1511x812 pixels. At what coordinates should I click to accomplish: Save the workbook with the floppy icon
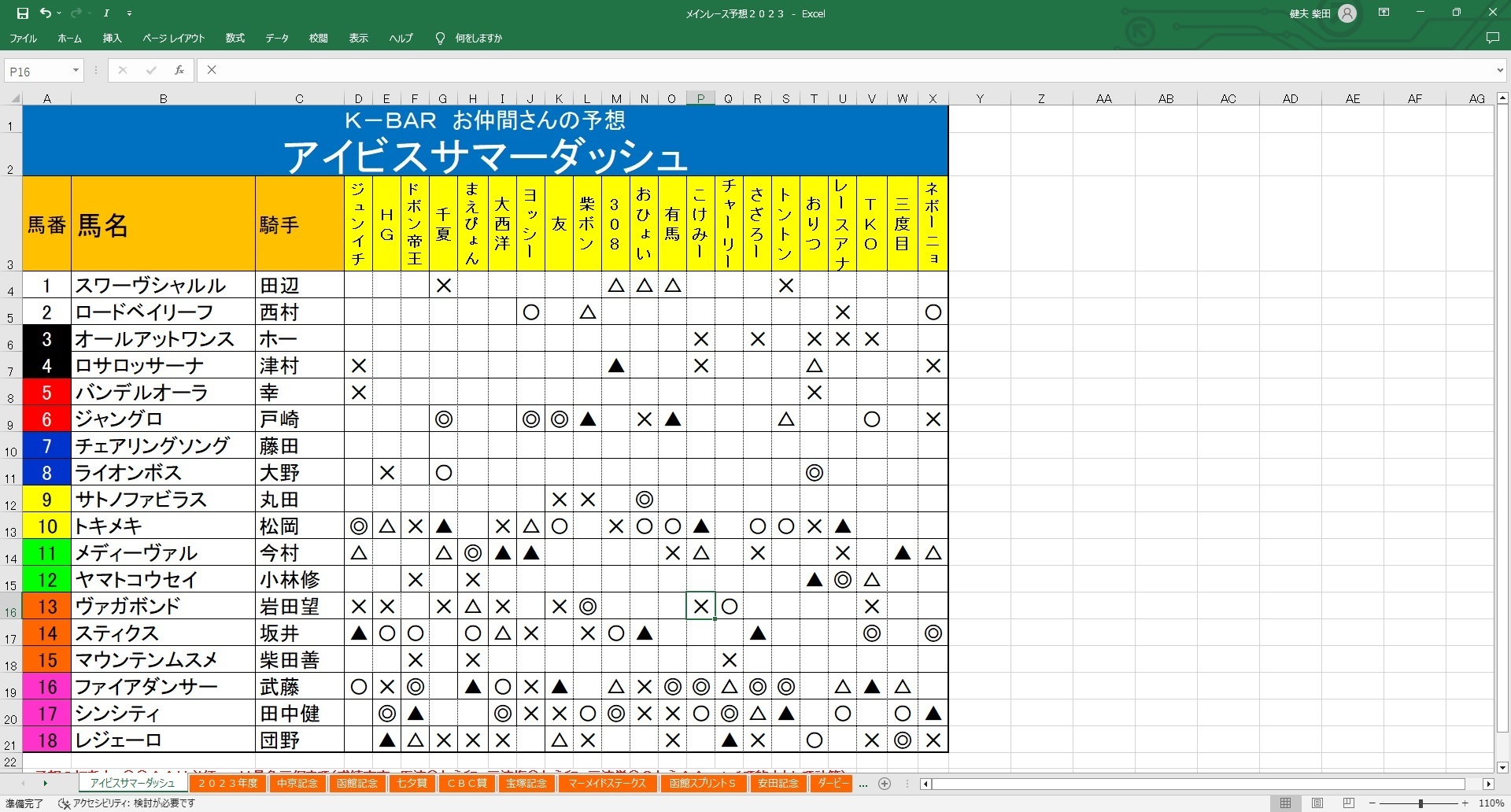pos(23,13)
